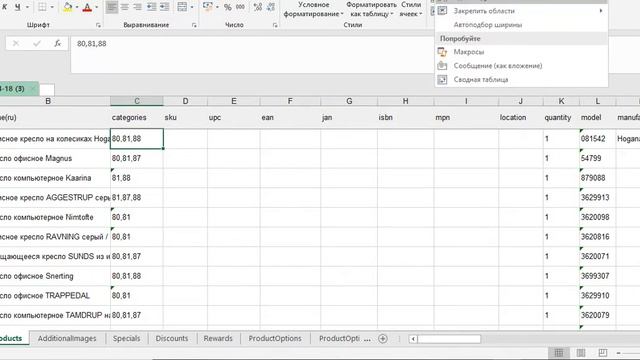Increase cell indent
The width and height of the screenshot is (640, 360).
tap(164, 7)
